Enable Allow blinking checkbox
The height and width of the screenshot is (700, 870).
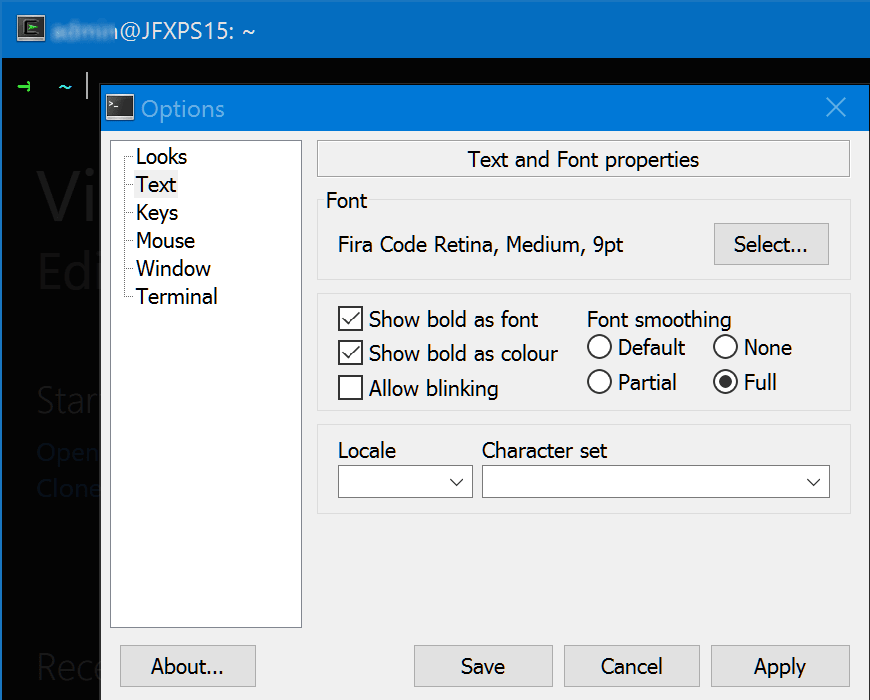click(350, 388)
